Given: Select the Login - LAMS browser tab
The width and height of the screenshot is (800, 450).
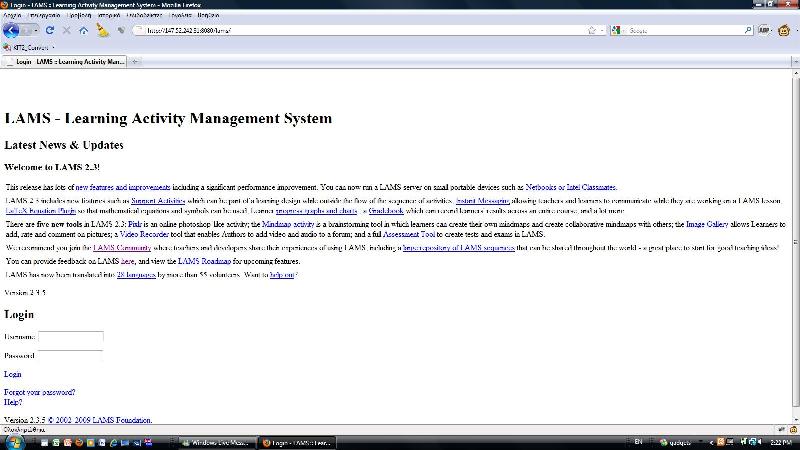Looking at the screenshot, I should [x=66, y=62].
